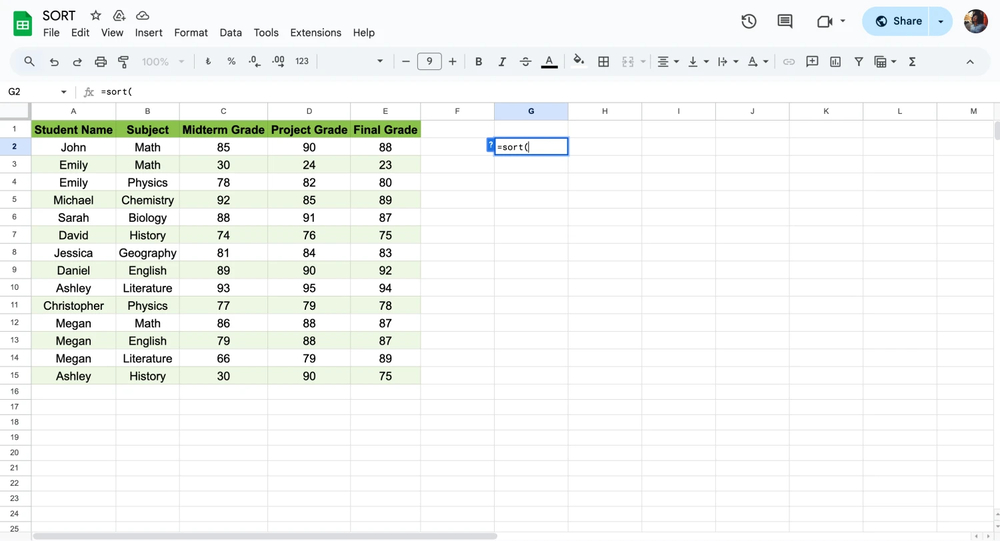Viewport: 1000px width, 541px height.
Task: Open the Data menu
Action: click(230, 33)
